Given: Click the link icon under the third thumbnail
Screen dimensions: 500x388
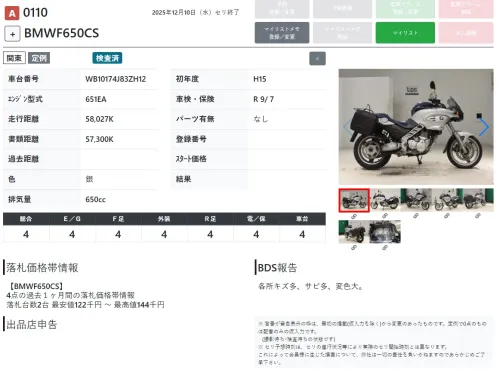Looking at the screenshot, I should [x=416, y=216].
